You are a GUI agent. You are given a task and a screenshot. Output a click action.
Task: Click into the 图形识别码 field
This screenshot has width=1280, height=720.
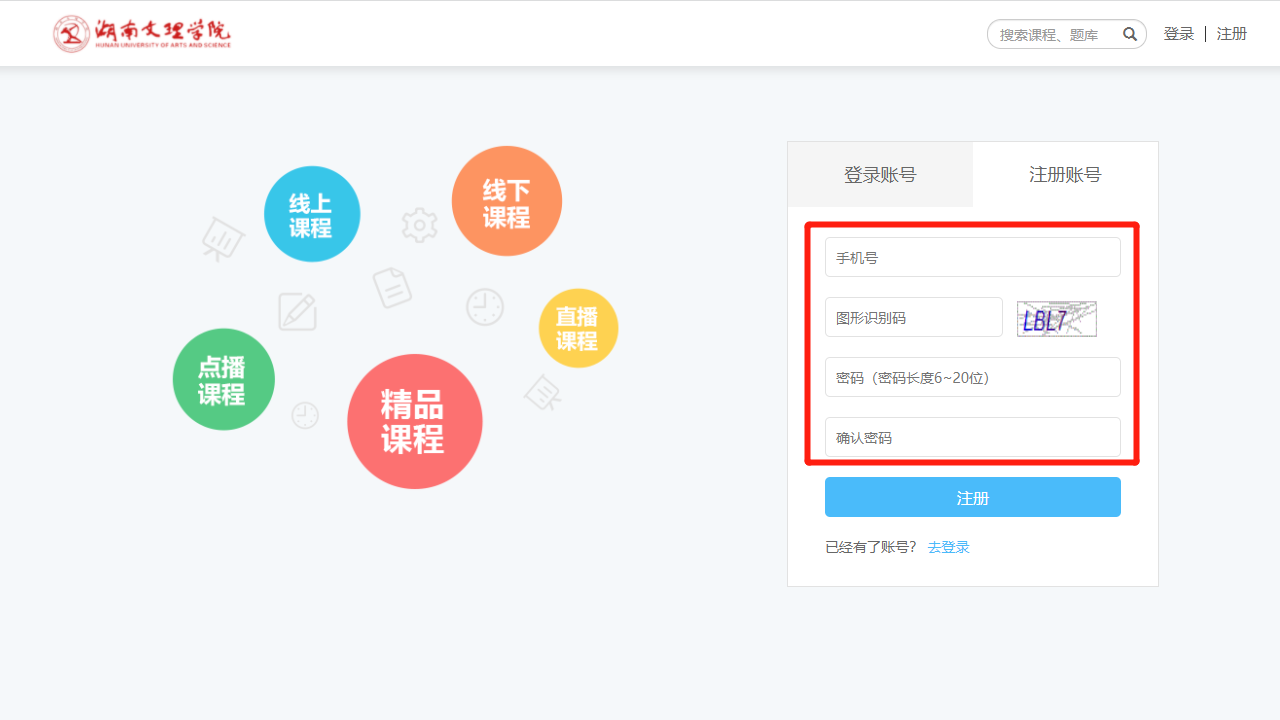coord(913,317)
